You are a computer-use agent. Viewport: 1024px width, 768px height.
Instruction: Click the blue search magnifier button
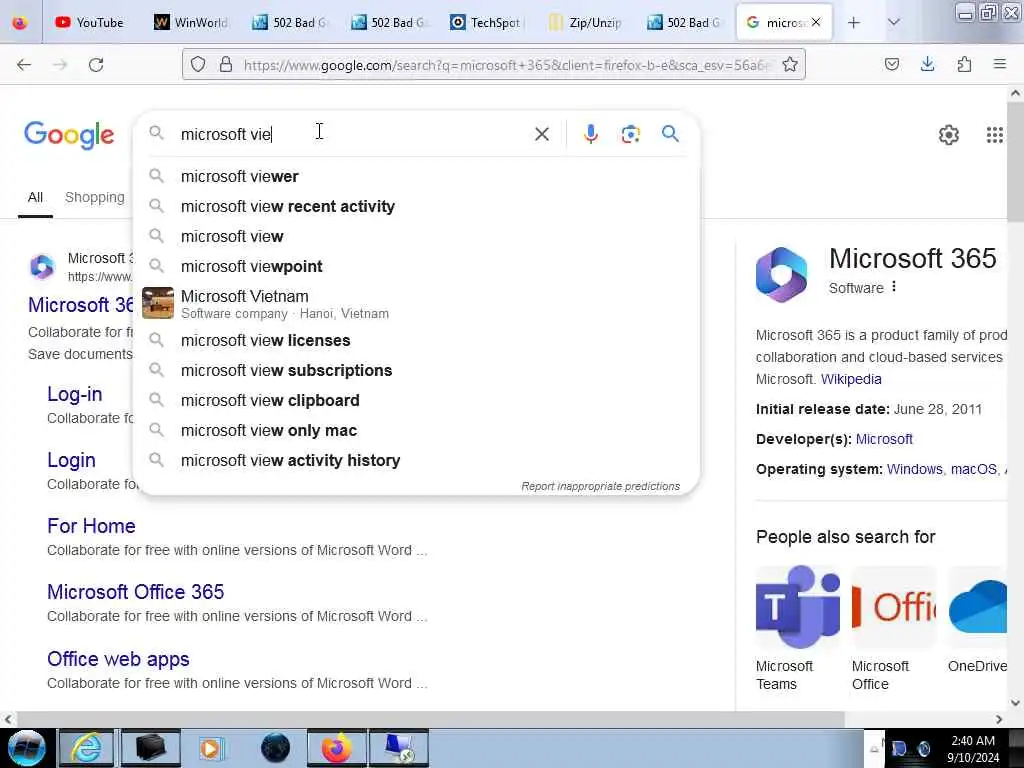(670, 134)
